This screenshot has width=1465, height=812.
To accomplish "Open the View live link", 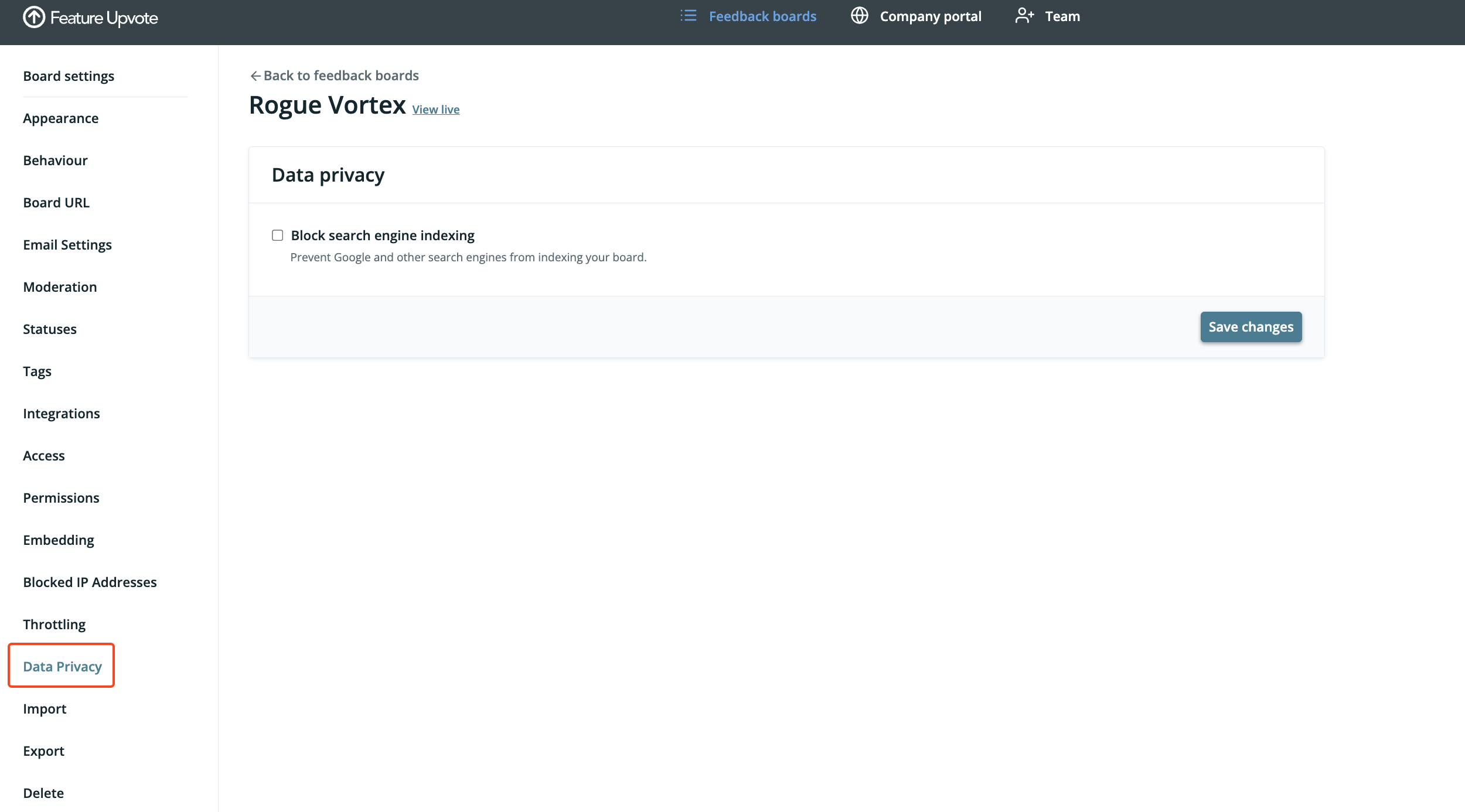I will point(435,110).
